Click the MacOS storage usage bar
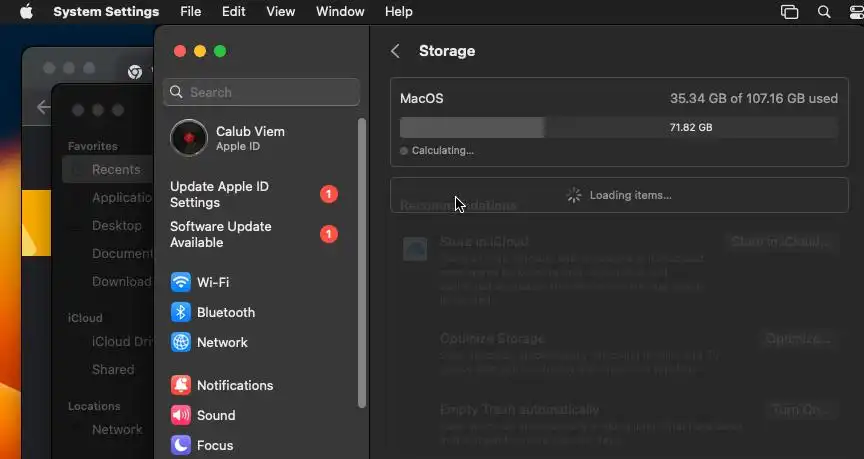Screen dimensions: 864x459 618,128
